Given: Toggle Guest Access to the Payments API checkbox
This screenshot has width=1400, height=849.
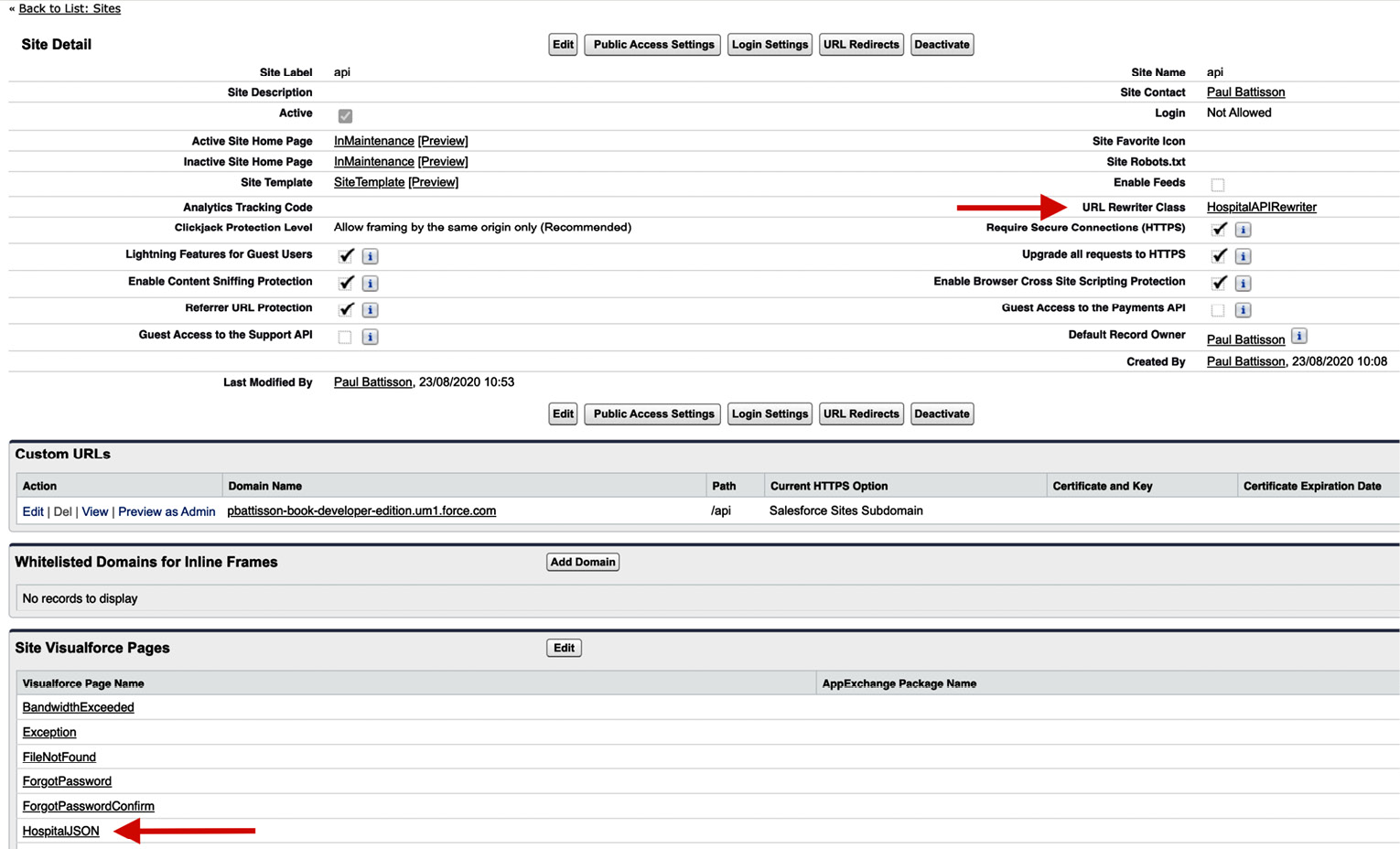Looking at the screenshot, I should coord(1218,310).
